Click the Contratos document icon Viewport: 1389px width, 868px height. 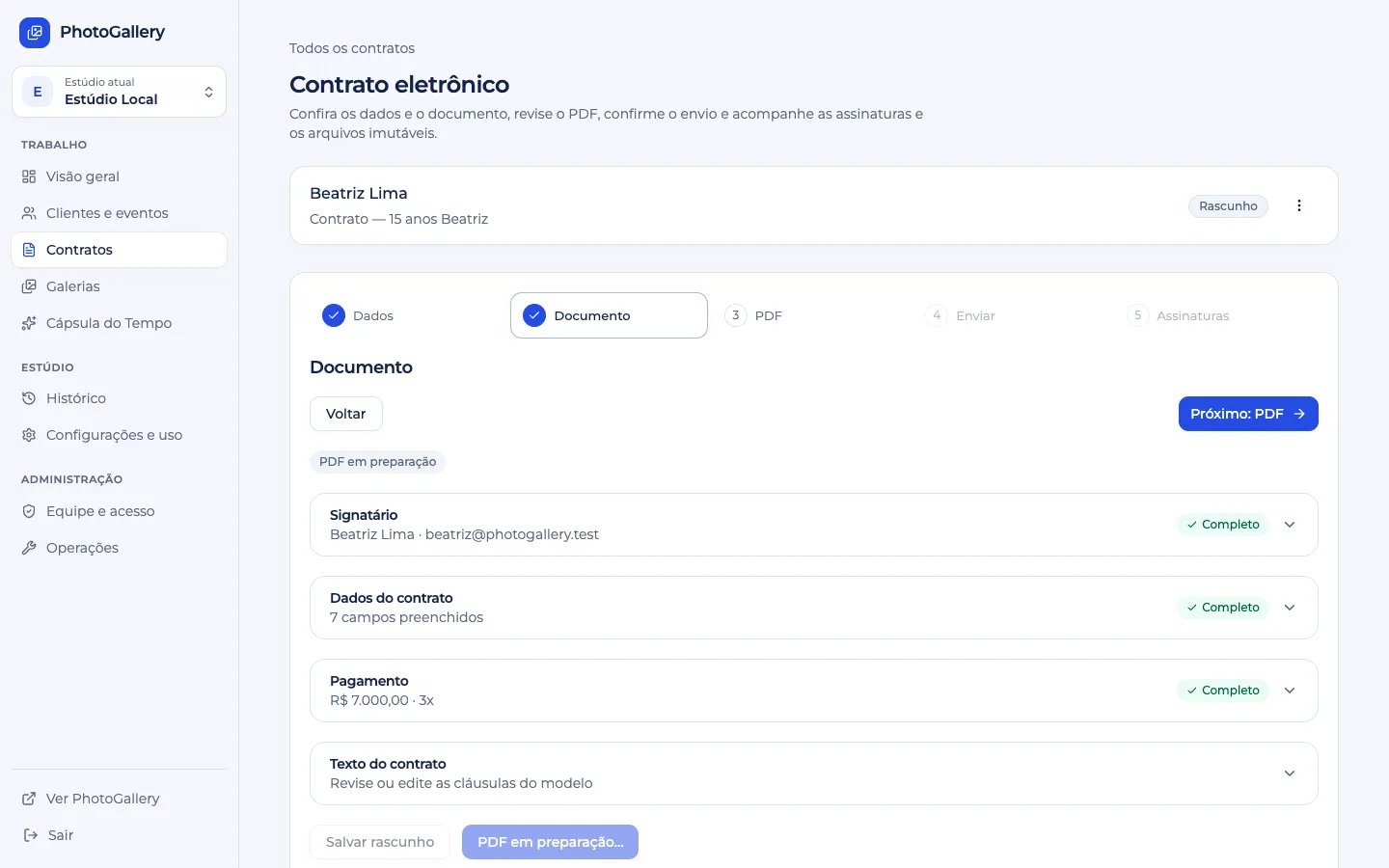pyautogui.click(x=29, y=250)
